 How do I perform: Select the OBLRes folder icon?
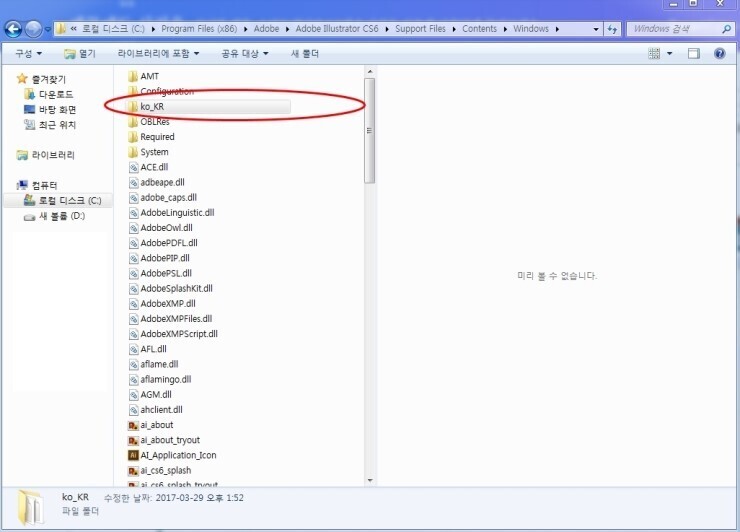pyautogui.click(x=133, y=122)
